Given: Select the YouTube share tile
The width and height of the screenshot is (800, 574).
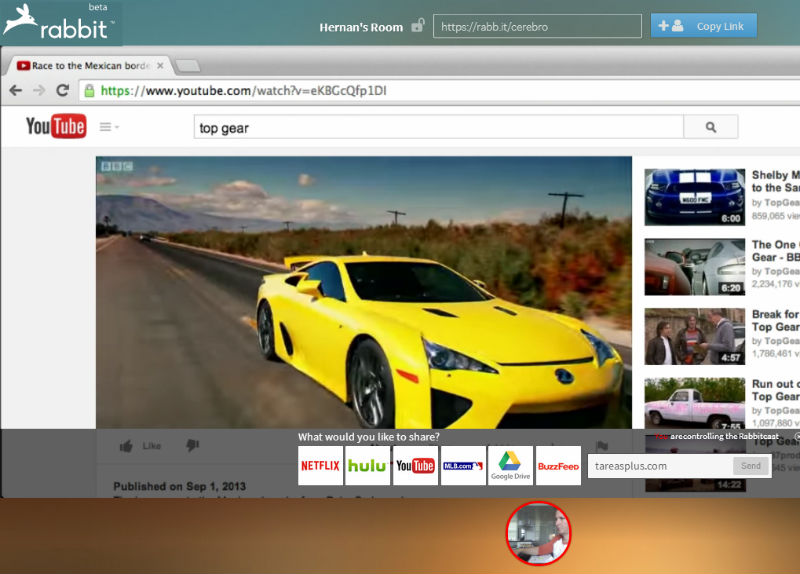Looking at the screenshot, I should pyautogui.click(x=415, y=466).
